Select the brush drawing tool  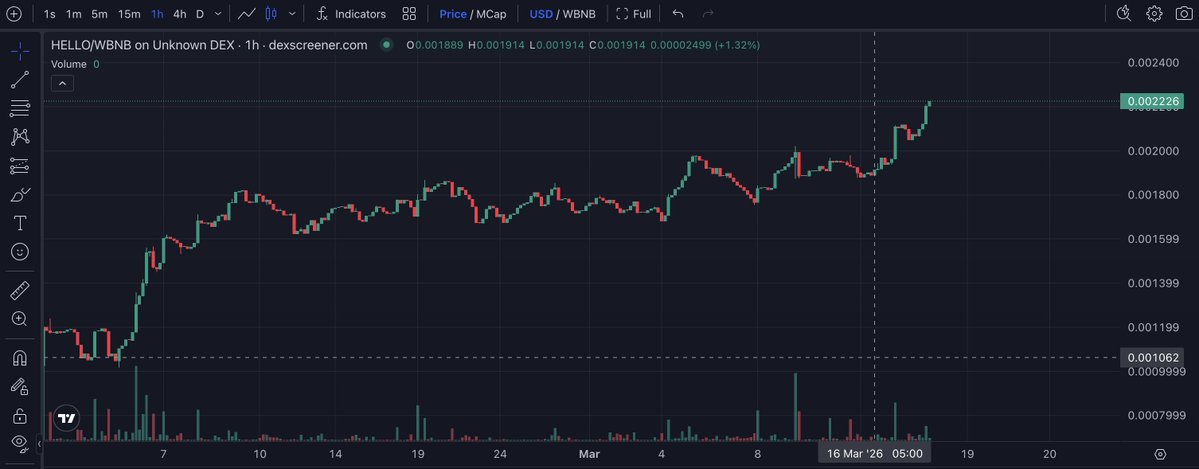20,194
